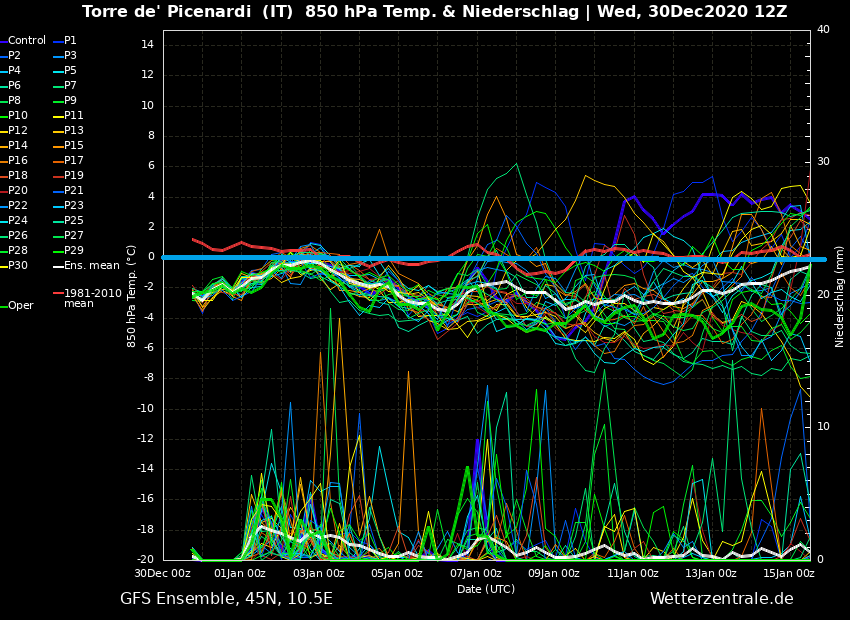
Task: Choose the 'P24' legend label
Action: (x=17, y=221)
